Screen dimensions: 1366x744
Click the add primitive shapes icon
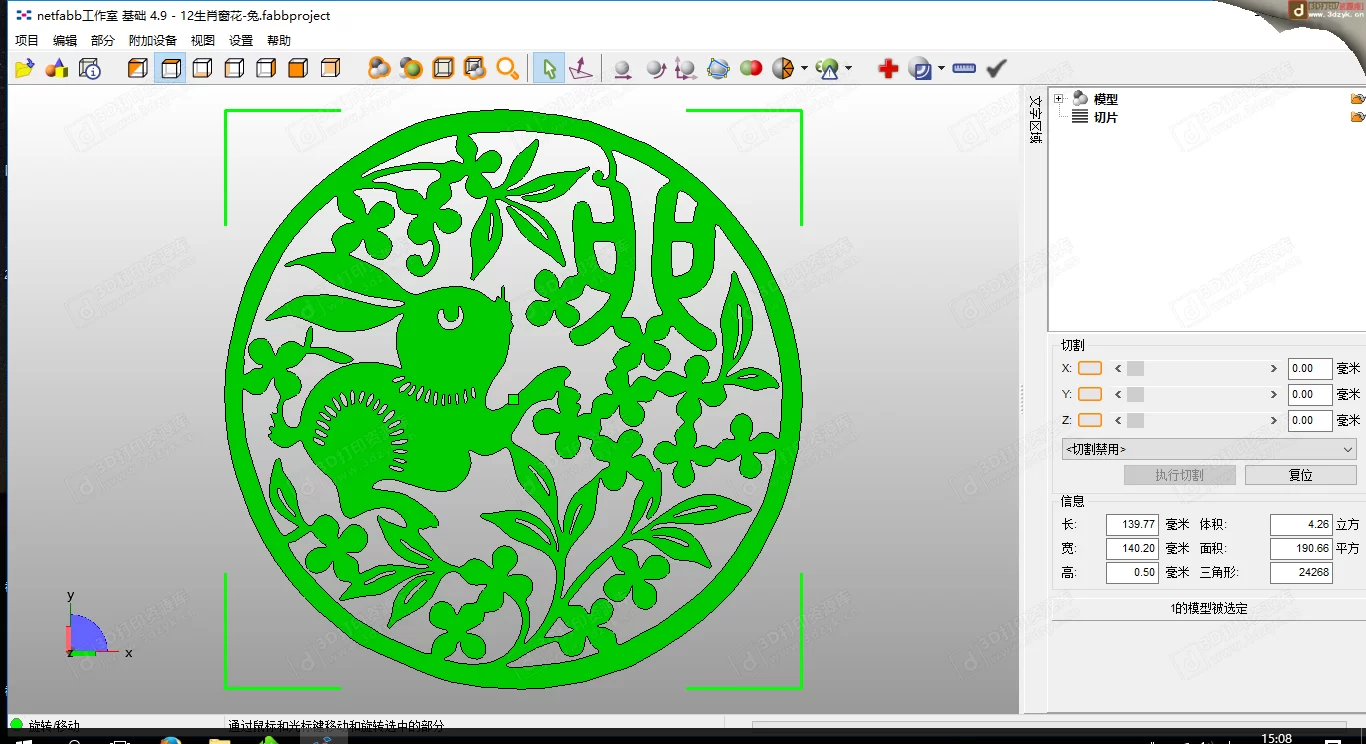(57, 68)
